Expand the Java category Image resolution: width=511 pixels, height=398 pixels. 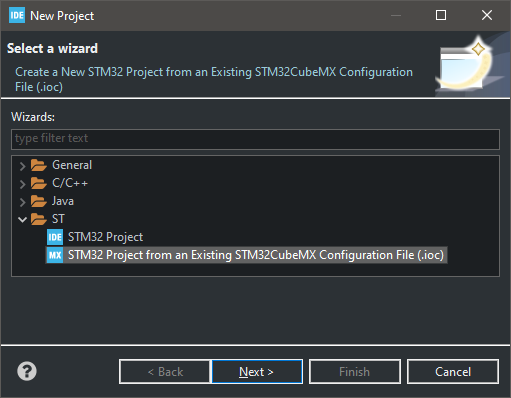click(22, 202)
